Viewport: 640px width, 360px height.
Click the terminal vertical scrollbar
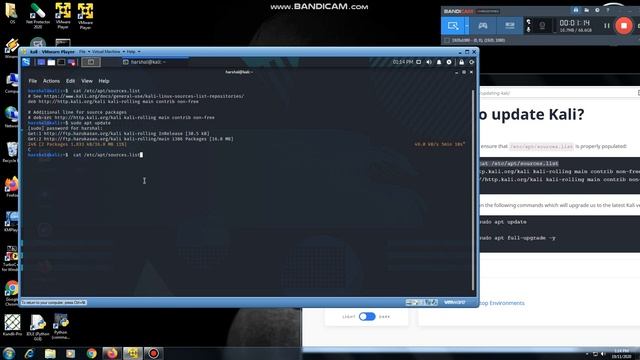pos(473,190)
